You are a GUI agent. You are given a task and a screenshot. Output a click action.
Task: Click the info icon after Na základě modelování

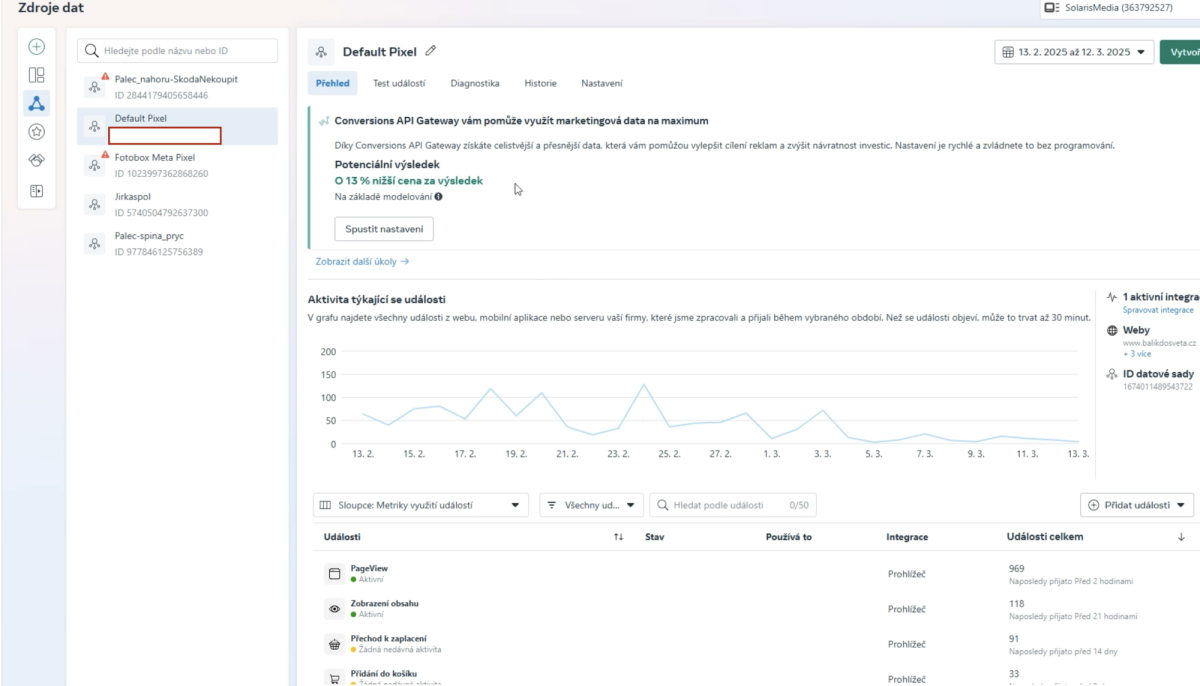click(438, 197)
